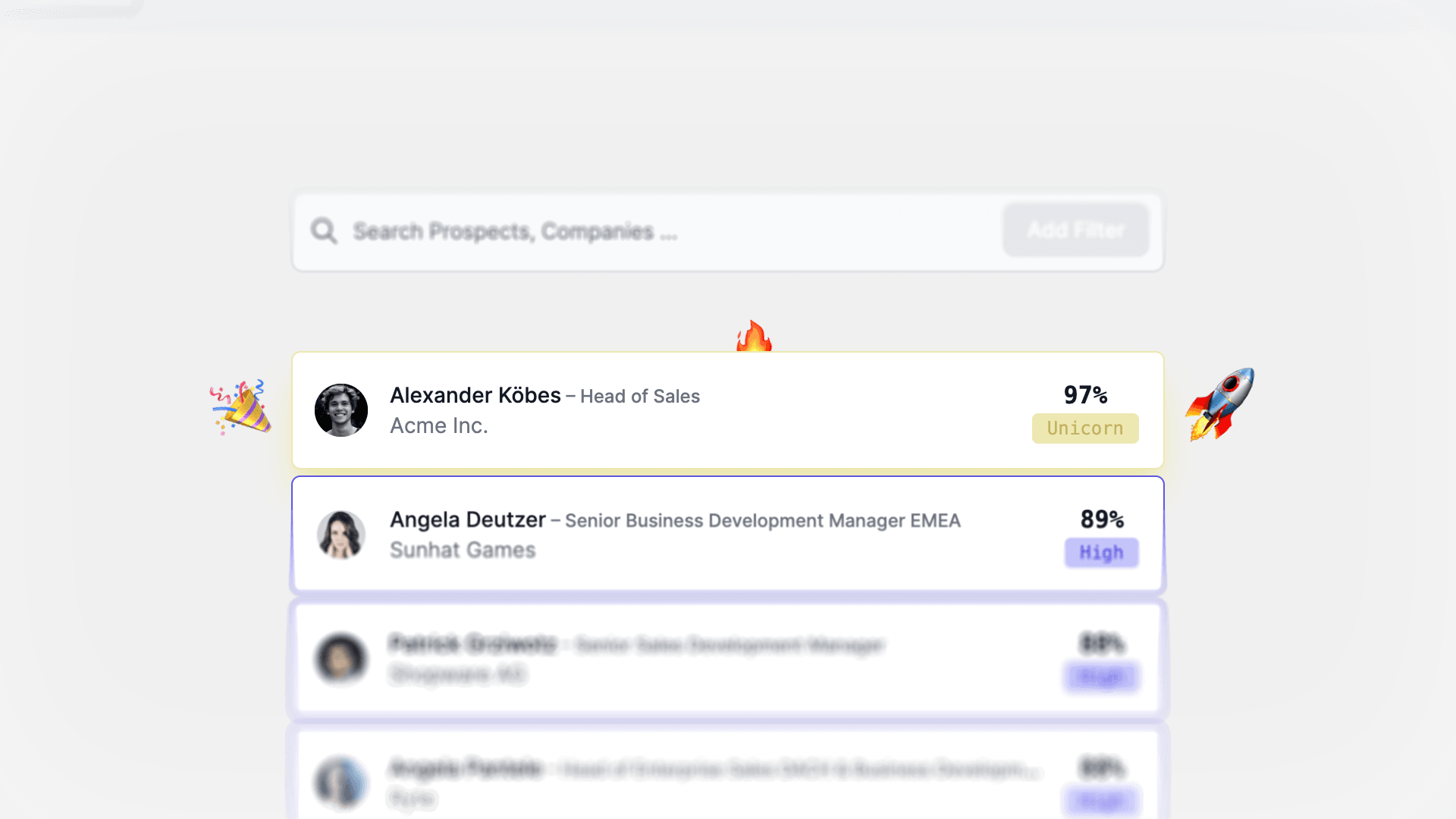Click the fire emoji above the top card
The width and height of the screenshot is (1456, 819).
pyautogui.click(x=754, y=336)
